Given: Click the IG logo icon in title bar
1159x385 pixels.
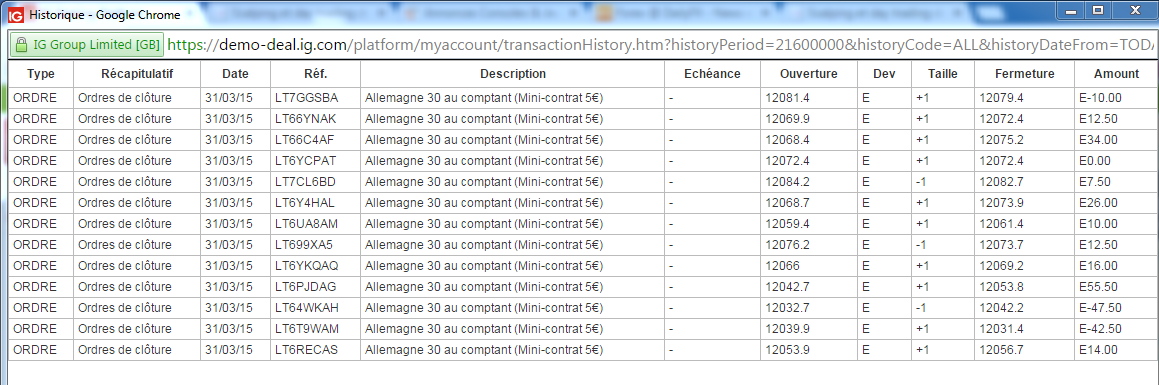Looking at the screenshot, I should [x=16, y=14].
